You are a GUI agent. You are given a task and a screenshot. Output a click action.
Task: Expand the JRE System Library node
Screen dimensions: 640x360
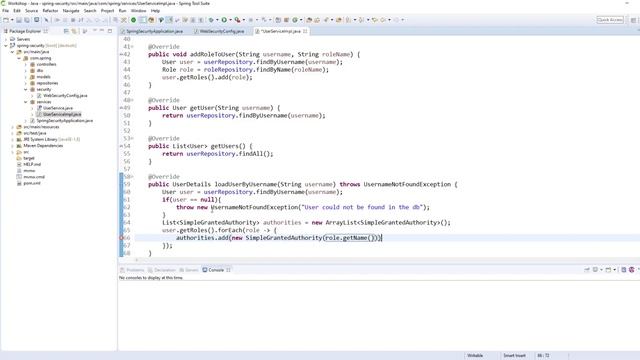(x=12, y=139)
